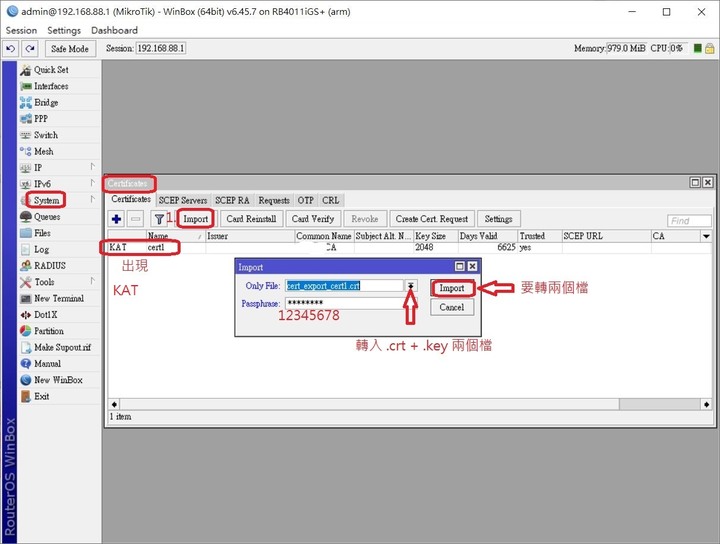Select the cert1 certificate row
The width and height of the screenshot is (720, 544).
[409, 247]
